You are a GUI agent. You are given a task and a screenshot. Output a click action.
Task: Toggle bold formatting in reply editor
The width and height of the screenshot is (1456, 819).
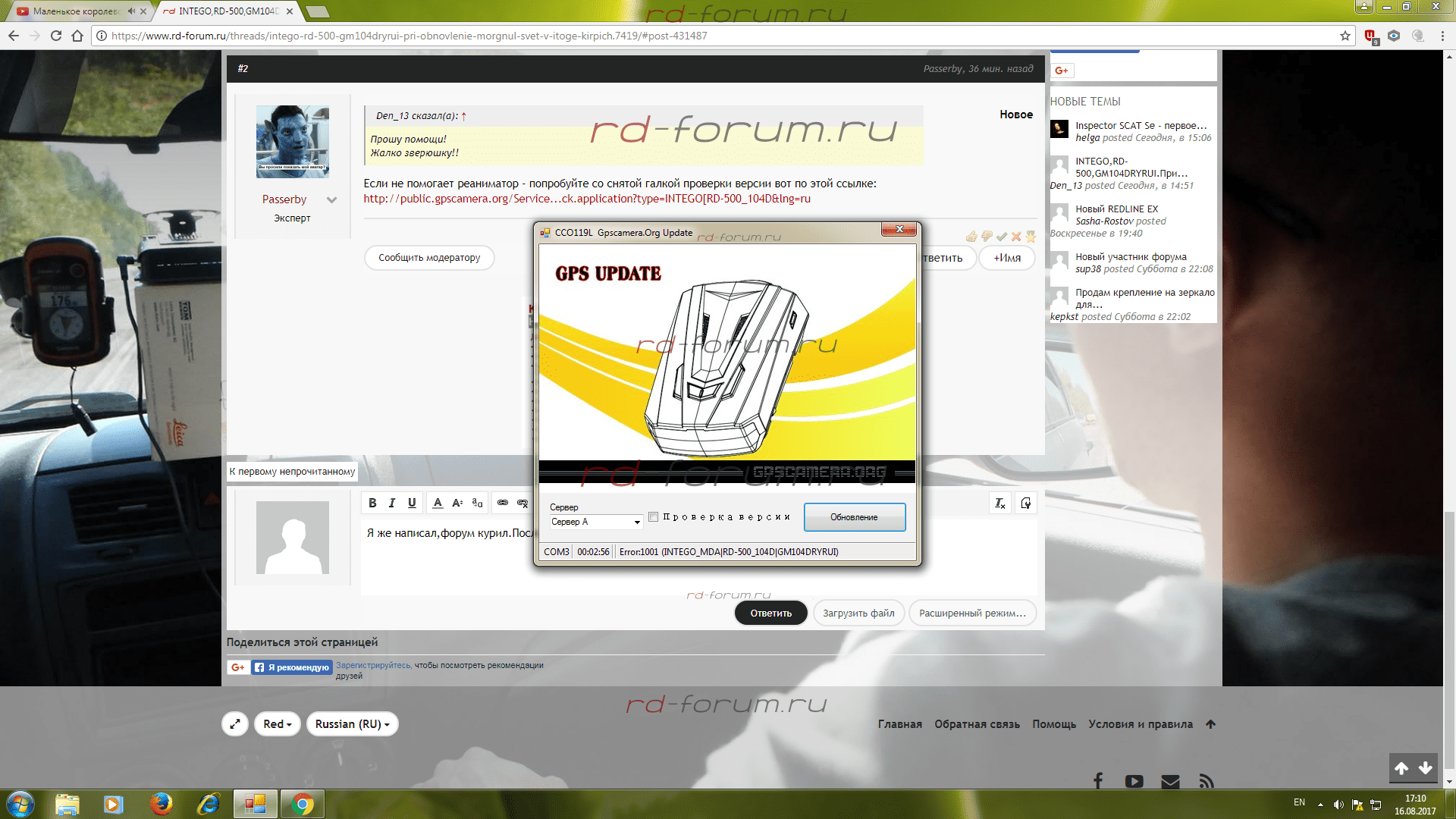coord(372,503)
